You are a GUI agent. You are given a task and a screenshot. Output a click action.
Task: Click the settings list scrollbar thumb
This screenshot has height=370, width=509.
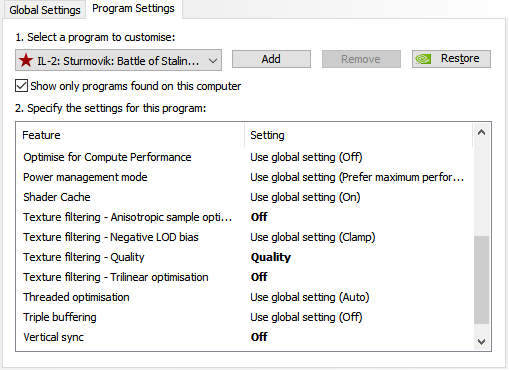coord(481,280)
